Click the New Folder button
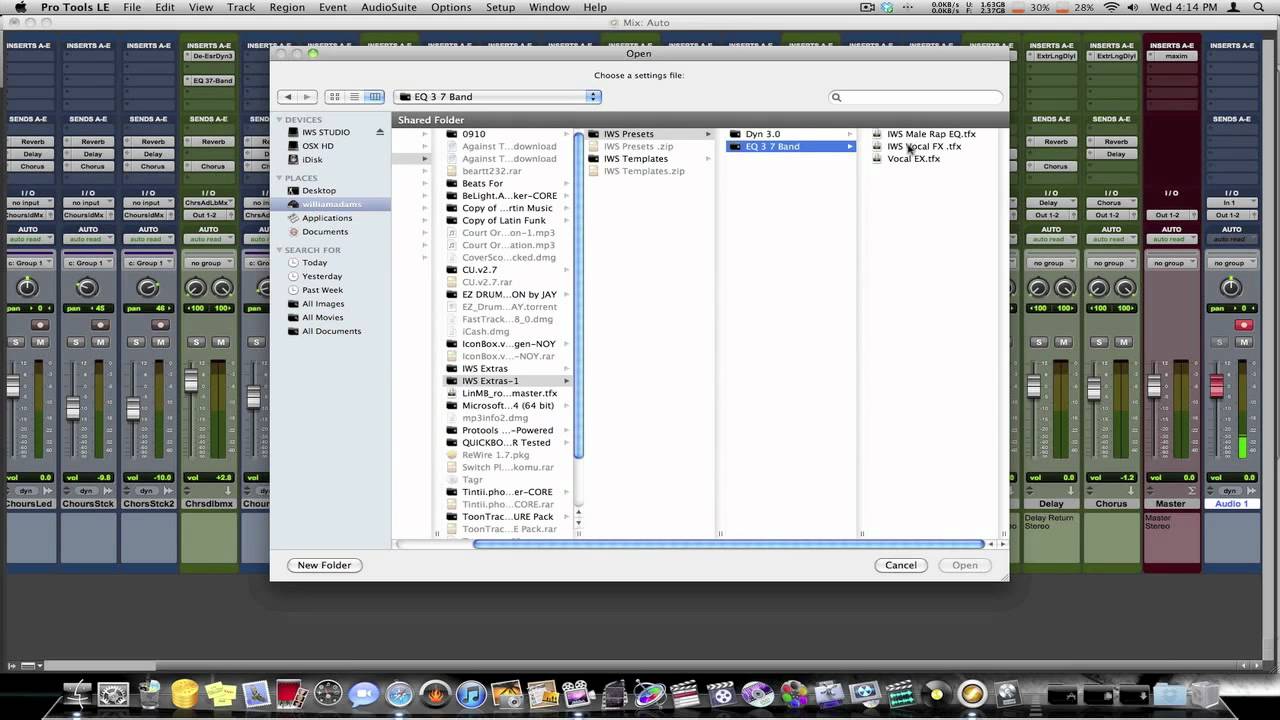This screenshot has width=1280, height=720. [324, 565]
